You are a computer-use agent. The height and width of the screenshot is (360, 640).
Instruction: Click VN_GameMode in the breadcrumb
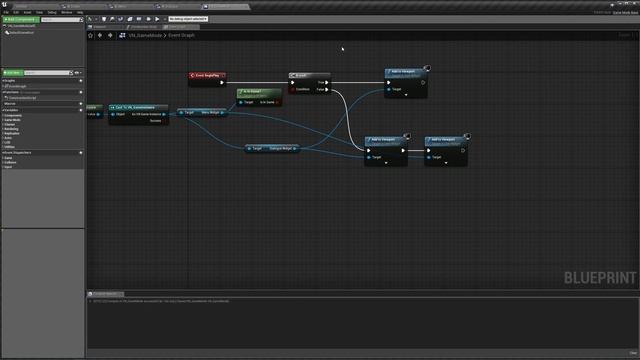point(145,36)
